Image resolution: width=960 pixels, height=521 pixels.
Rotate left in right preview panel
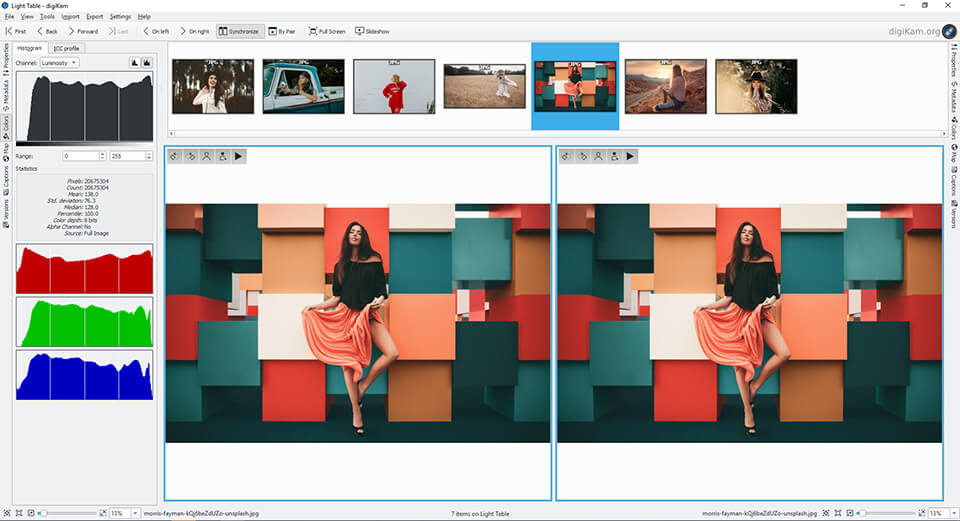coord(566,156)
